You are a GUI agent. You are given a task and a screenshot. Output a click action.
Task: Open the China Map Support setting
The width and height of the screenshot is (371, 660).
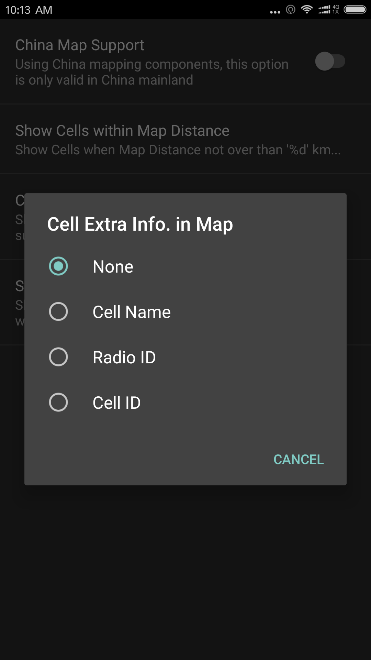[185, 61]
